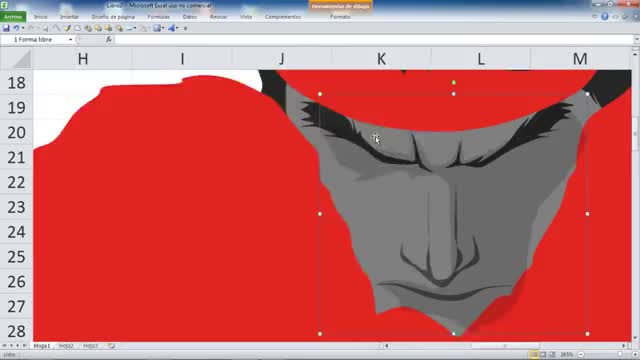Select row 28 header
The width and height of the screenshot is (640, 360).
pos(16,331)
